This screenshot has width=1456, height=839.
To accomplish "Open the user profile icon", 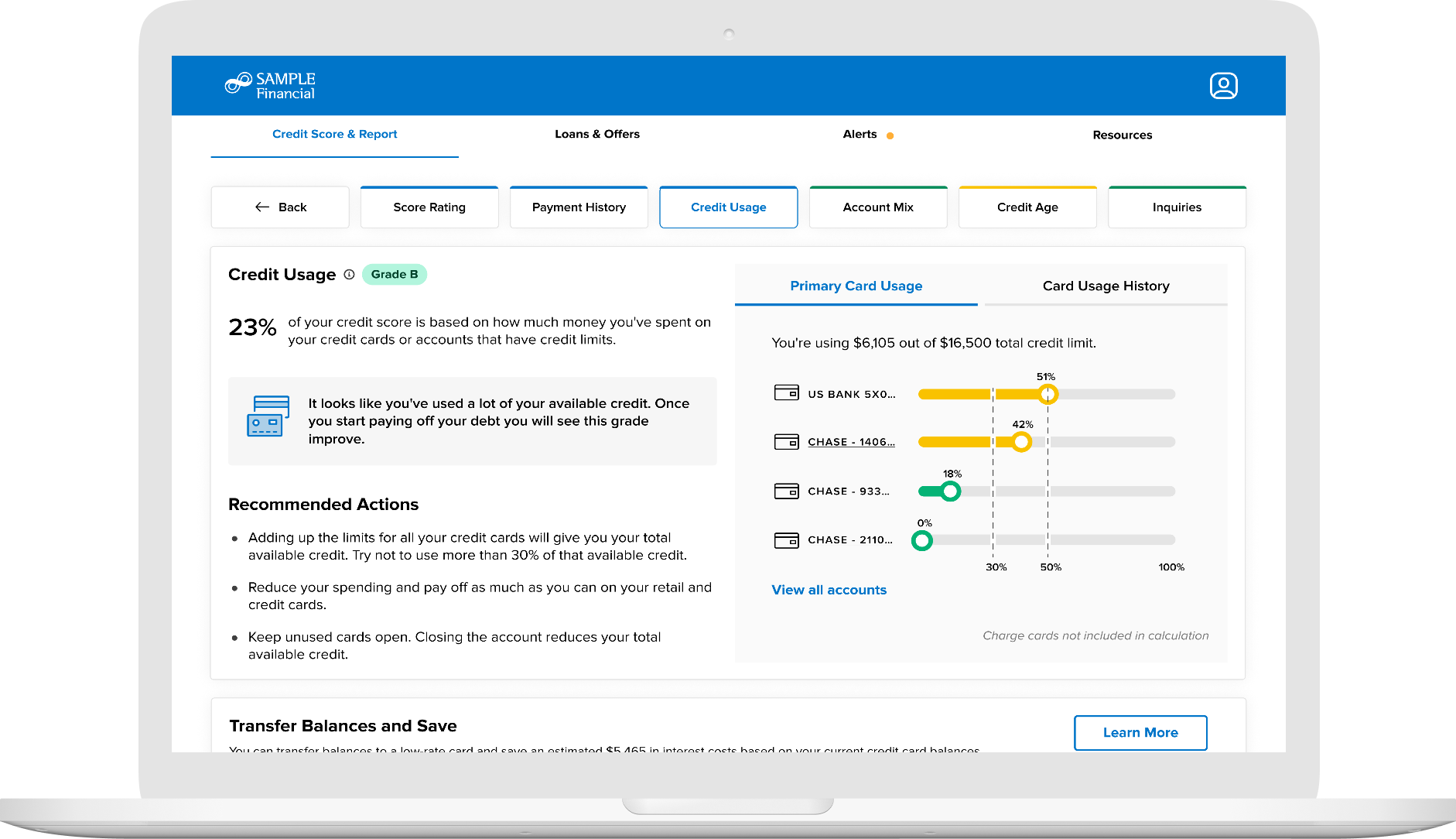I will 1223,86.
